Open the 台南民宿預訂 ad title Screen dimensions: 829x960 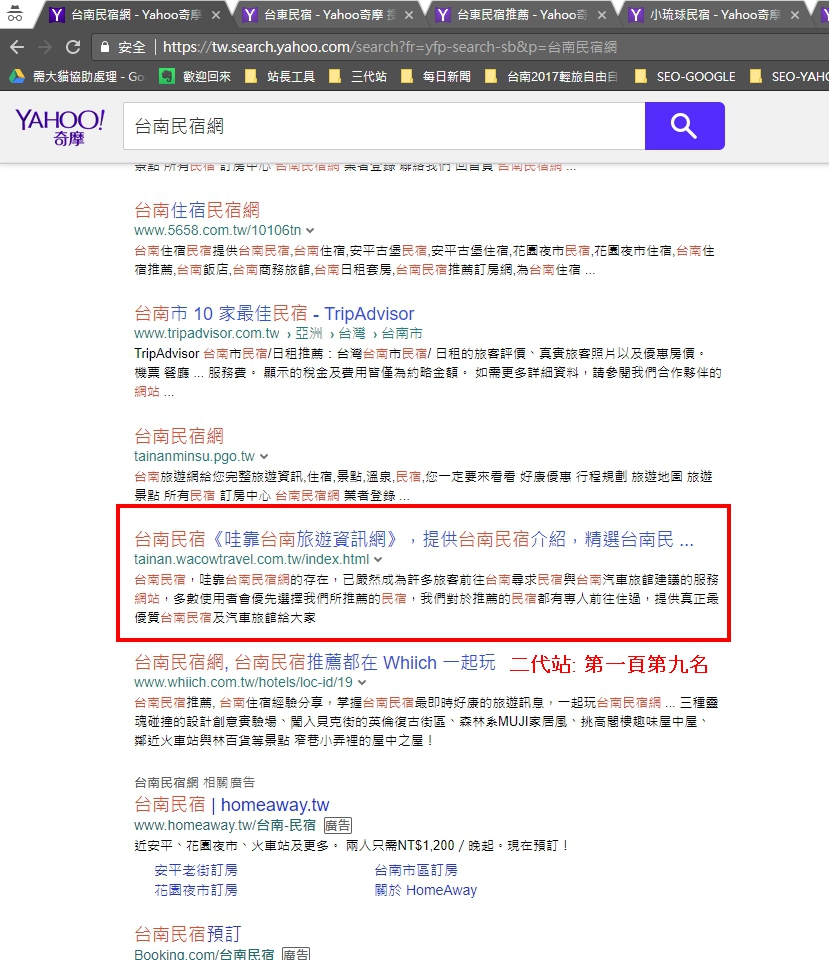pos(187,934)
